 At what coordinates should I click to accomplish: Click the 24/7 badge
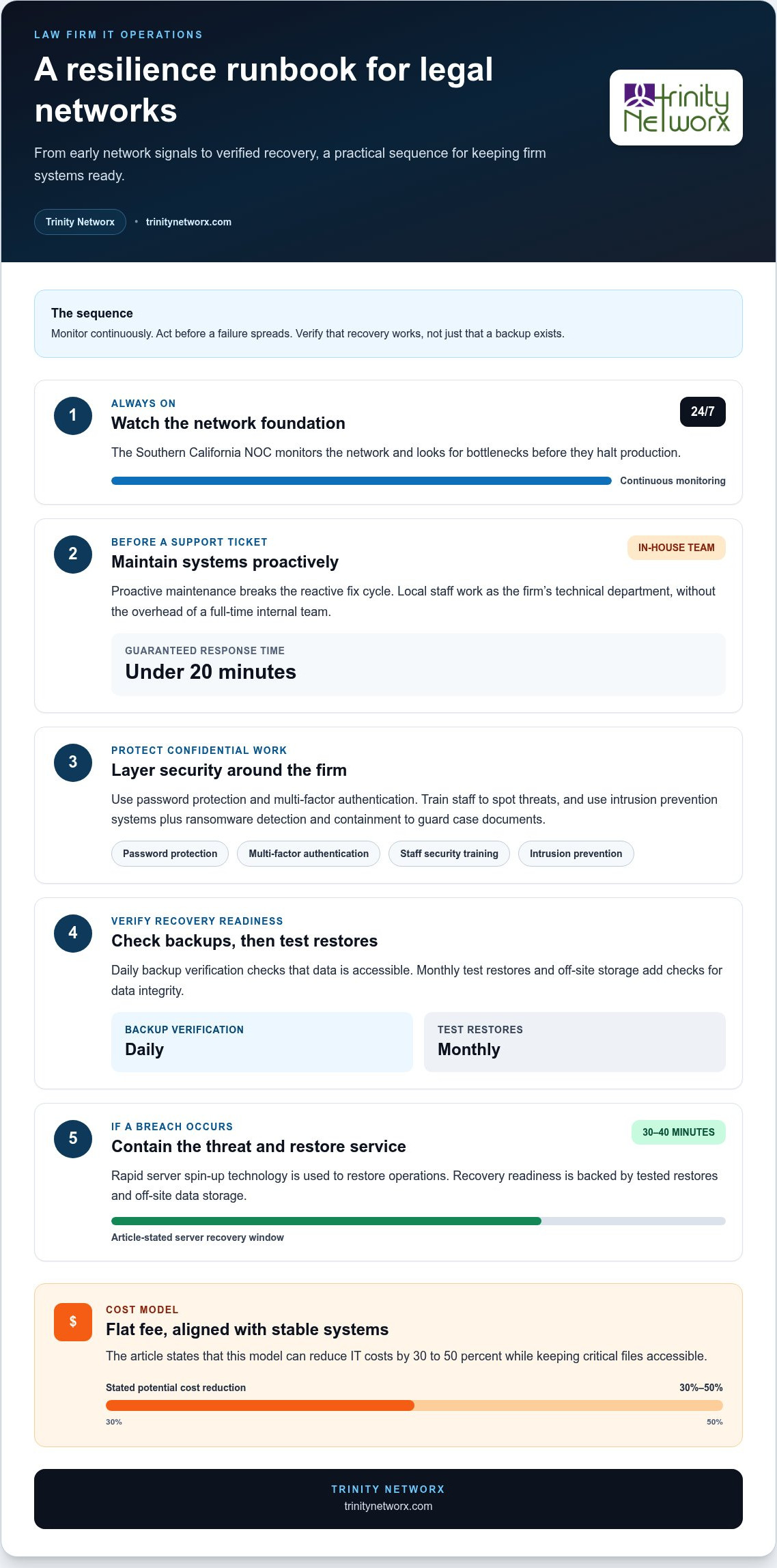click(x=703, y=412)
